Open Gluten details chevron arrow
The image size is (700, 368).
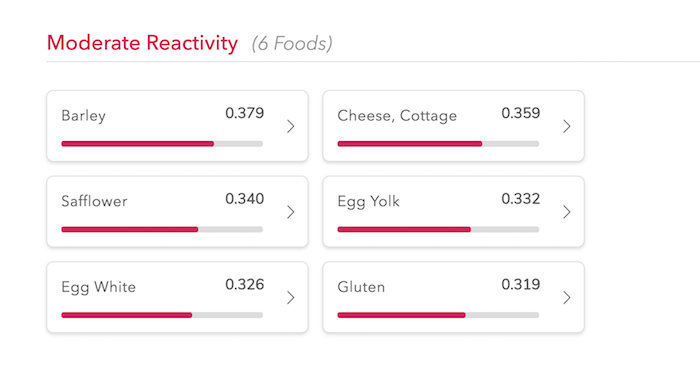pyautogui.click(x=567, y=297)
